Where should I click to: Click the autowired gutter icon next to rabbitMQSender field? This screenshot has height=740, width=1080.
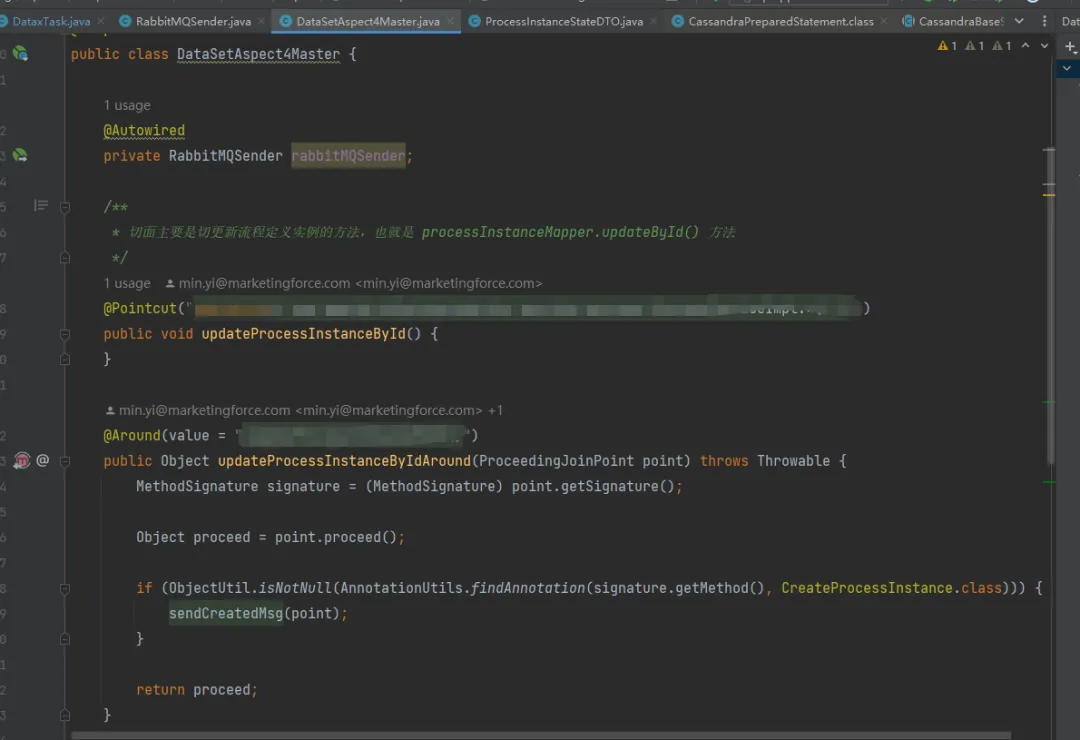click(20, 156)
